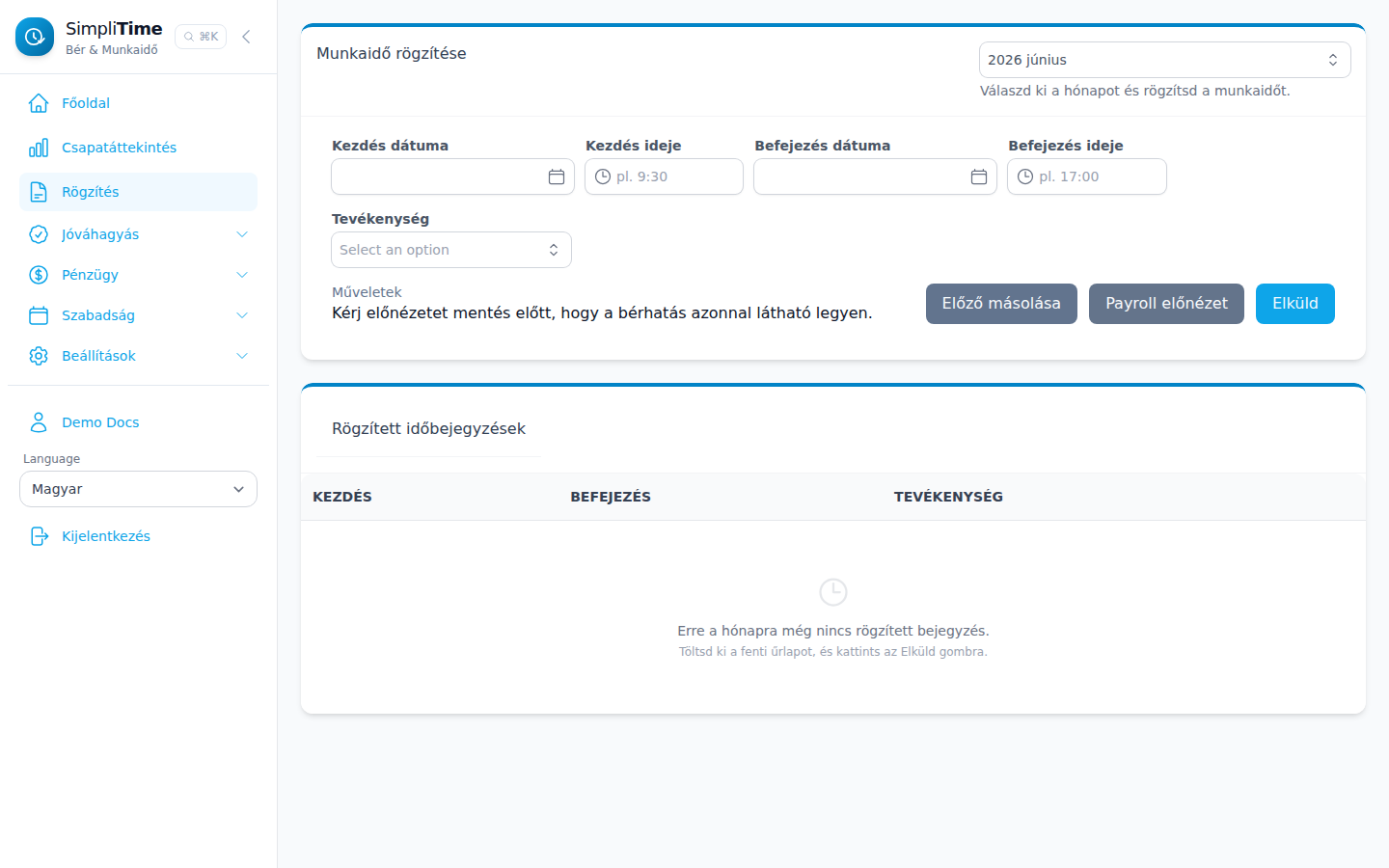
Task: Focus the Befejezés dátuma field
Action: click(x=875, y=176)
